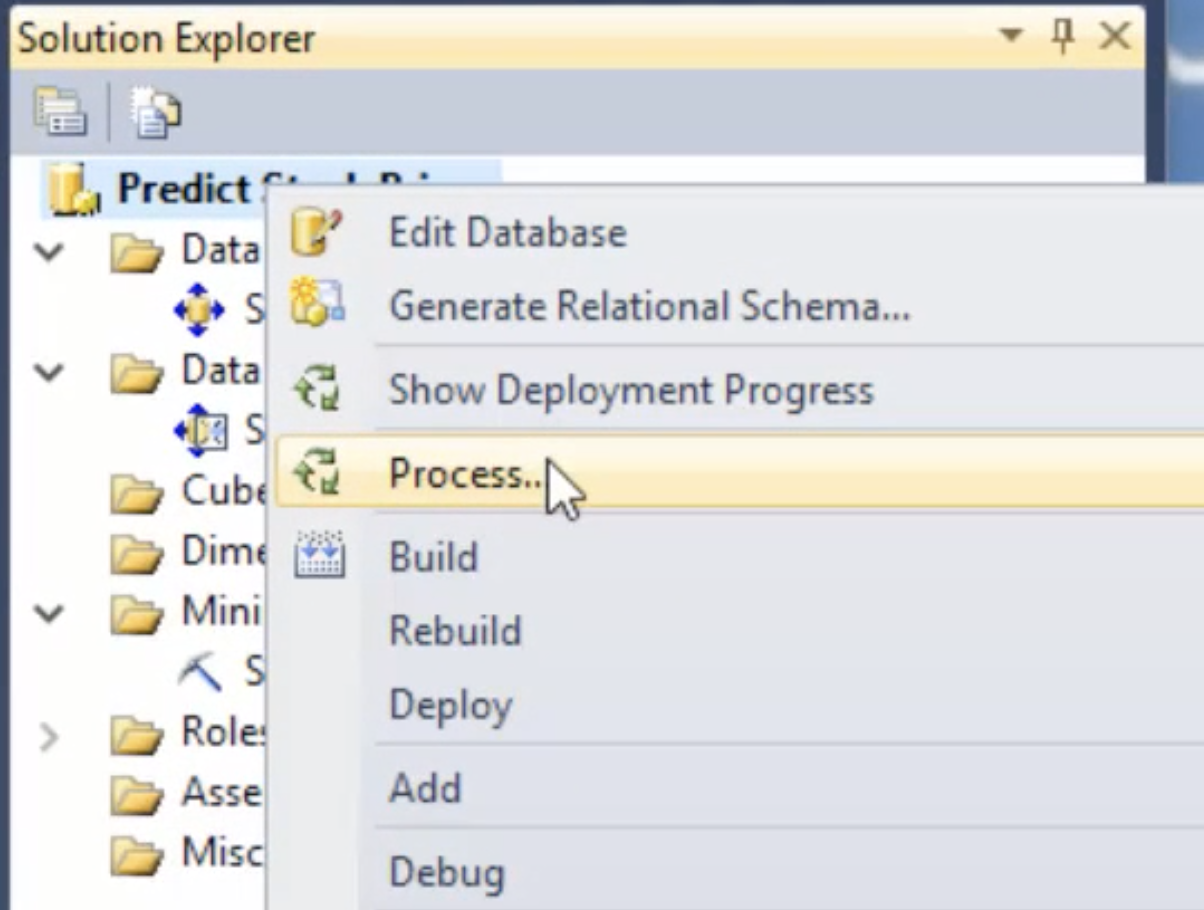Select the Mini folder icon
The width and height of the screenshot is (1204, 910).
coord(136,615)
